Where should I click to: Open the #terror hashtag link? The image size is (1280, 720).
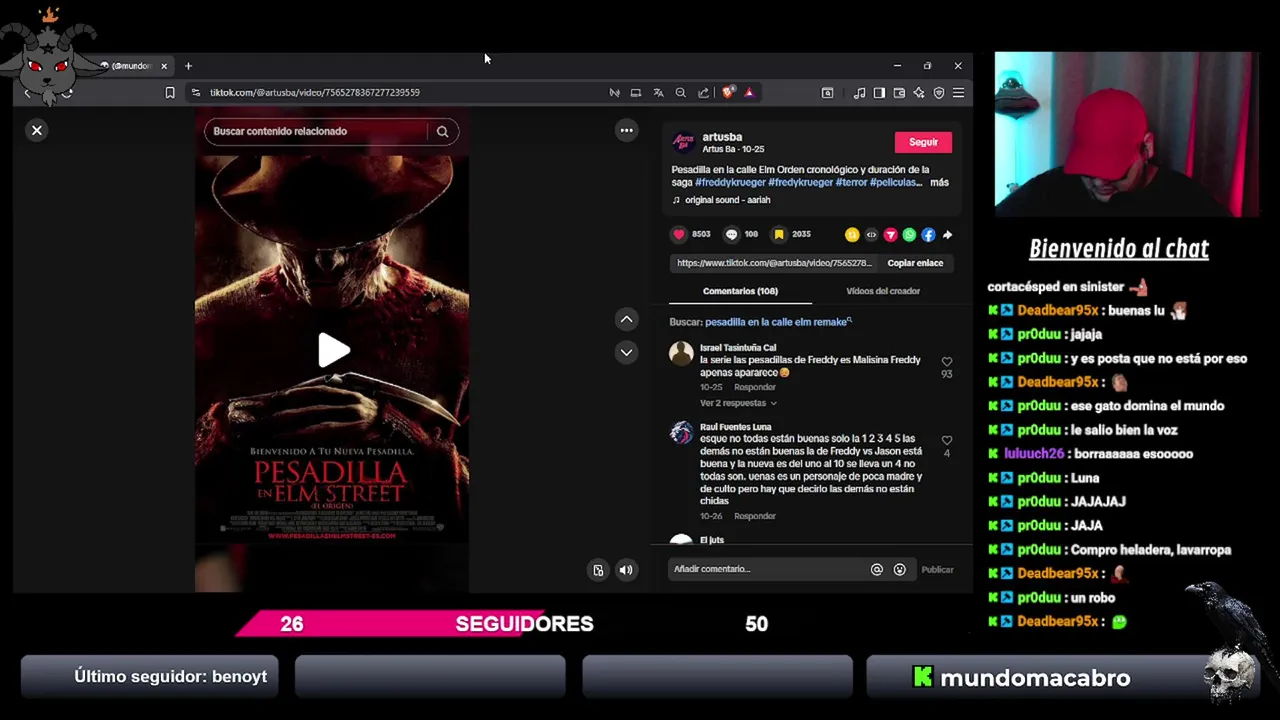click(851, 182)
